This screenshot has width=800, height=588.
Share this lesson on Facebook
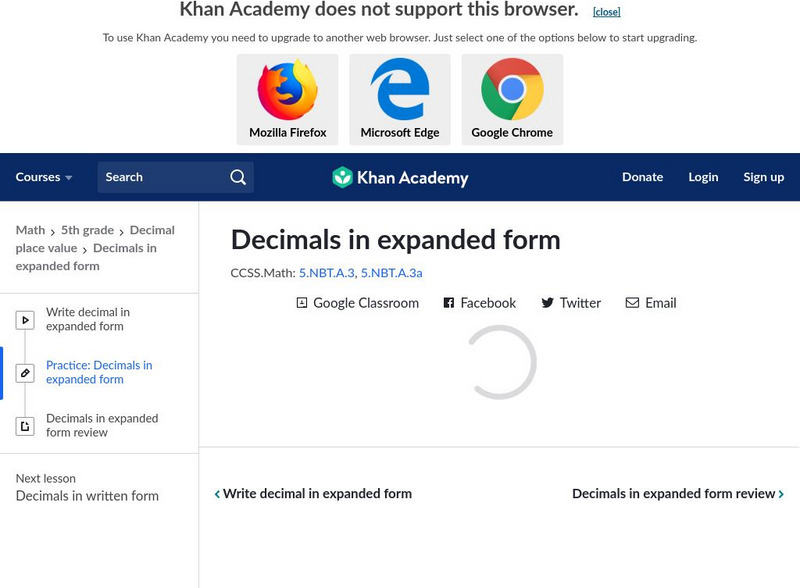point(479,303)
